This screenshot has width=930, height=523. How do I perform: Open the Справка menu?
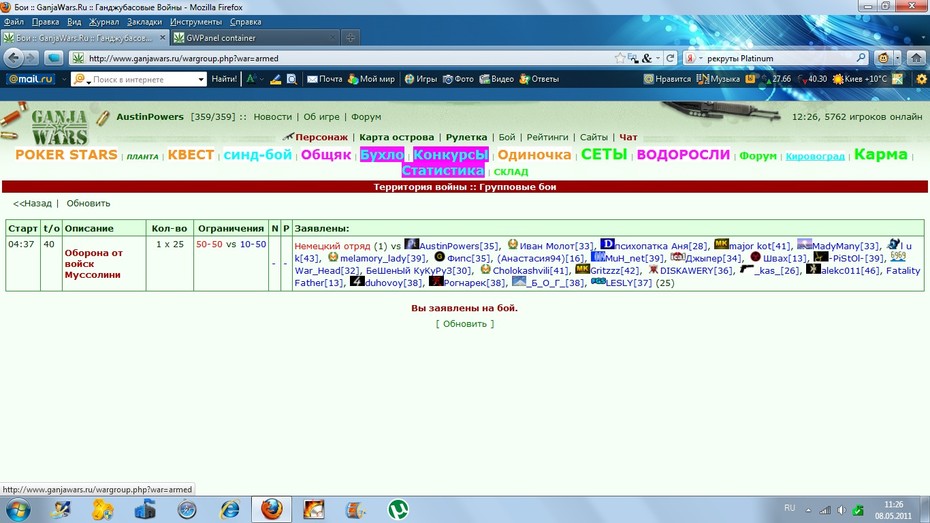pyautogui.click(x=245, y=22)
